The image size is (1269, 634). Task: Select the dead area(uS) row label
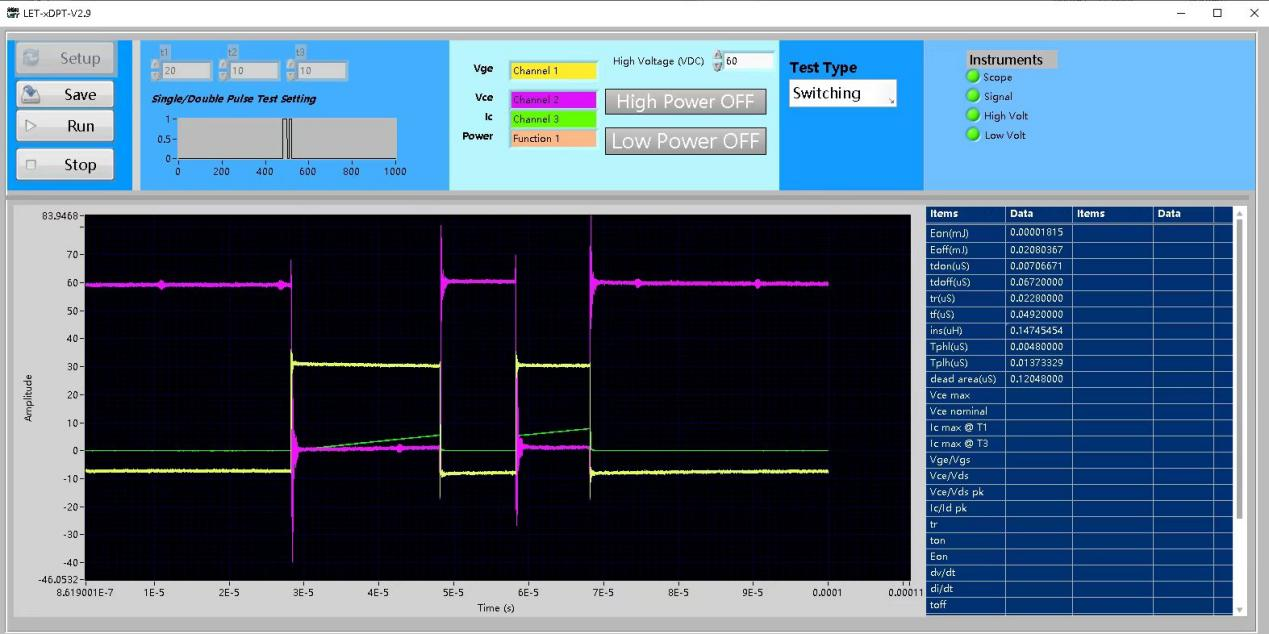pos(966,379)
